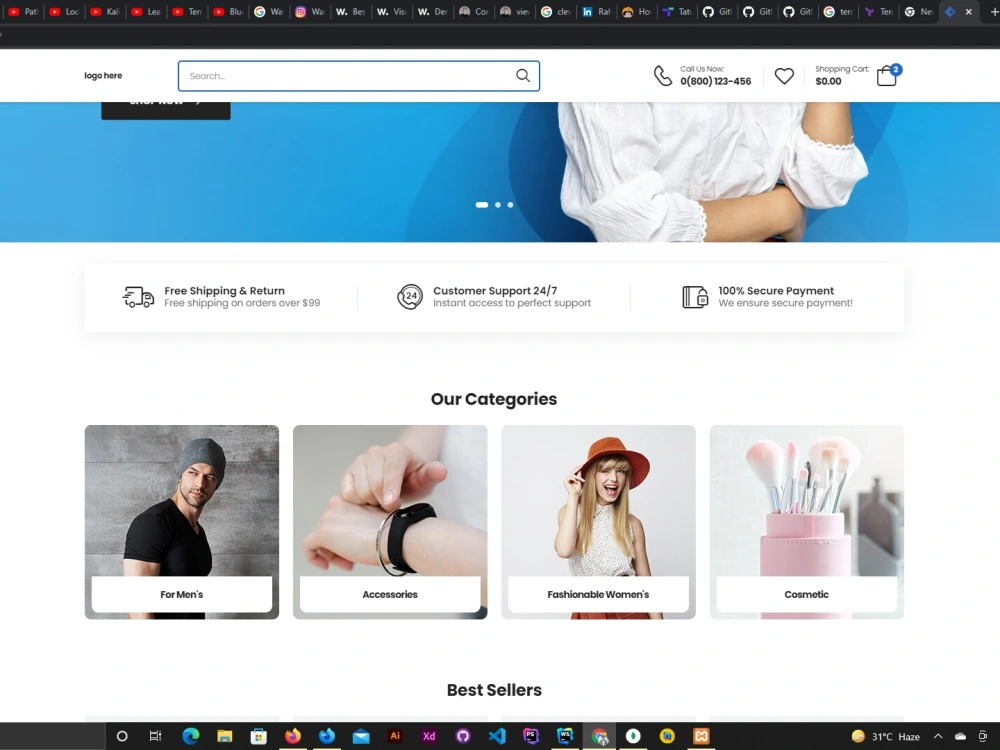Open the XAMPP icon on the taskbar
Viewport: 1000px width, 750px height.
pos(701,736)
